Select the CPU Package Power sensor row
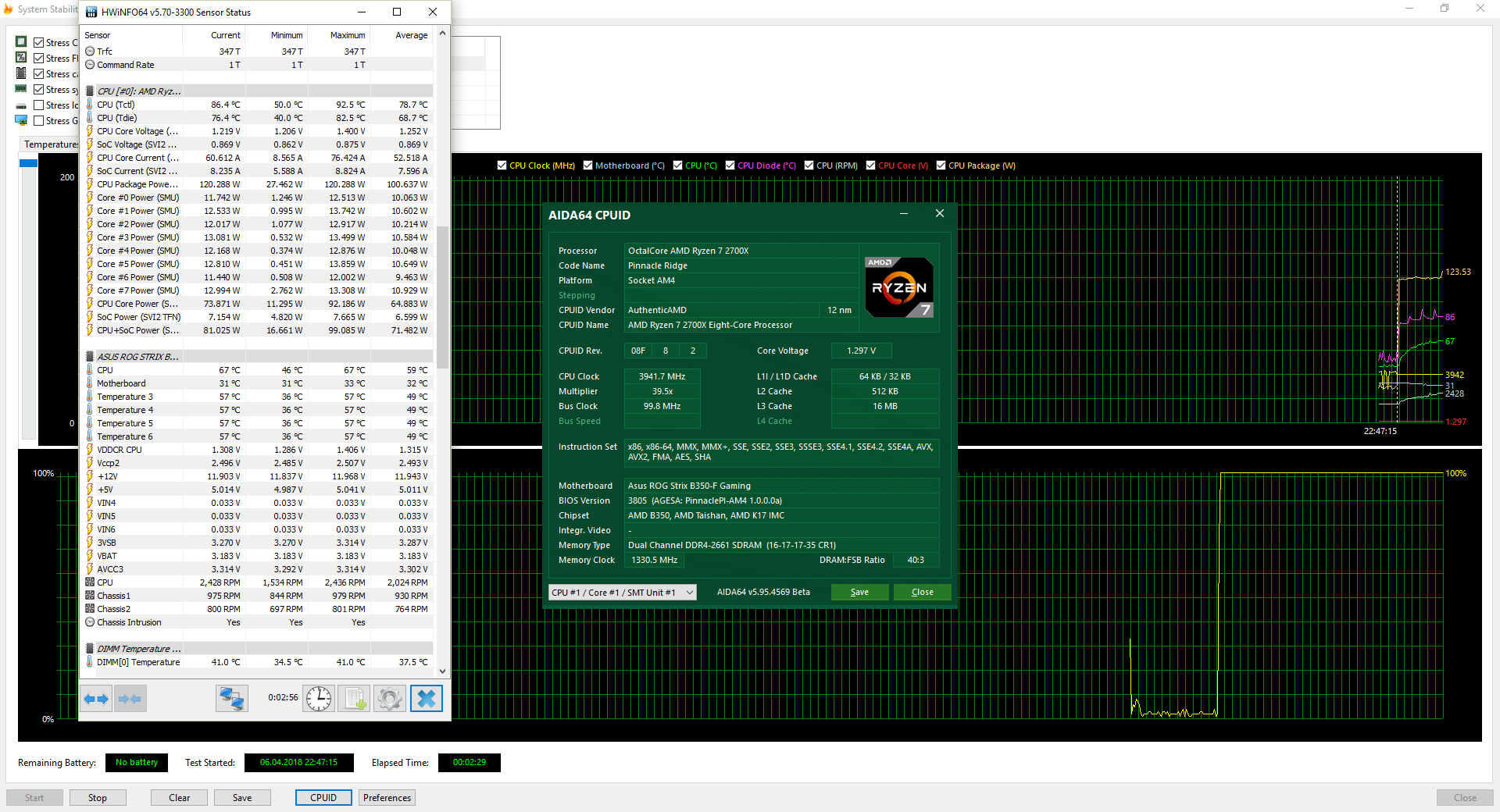Screen dimensions: 1500x812 click(258, 184)
